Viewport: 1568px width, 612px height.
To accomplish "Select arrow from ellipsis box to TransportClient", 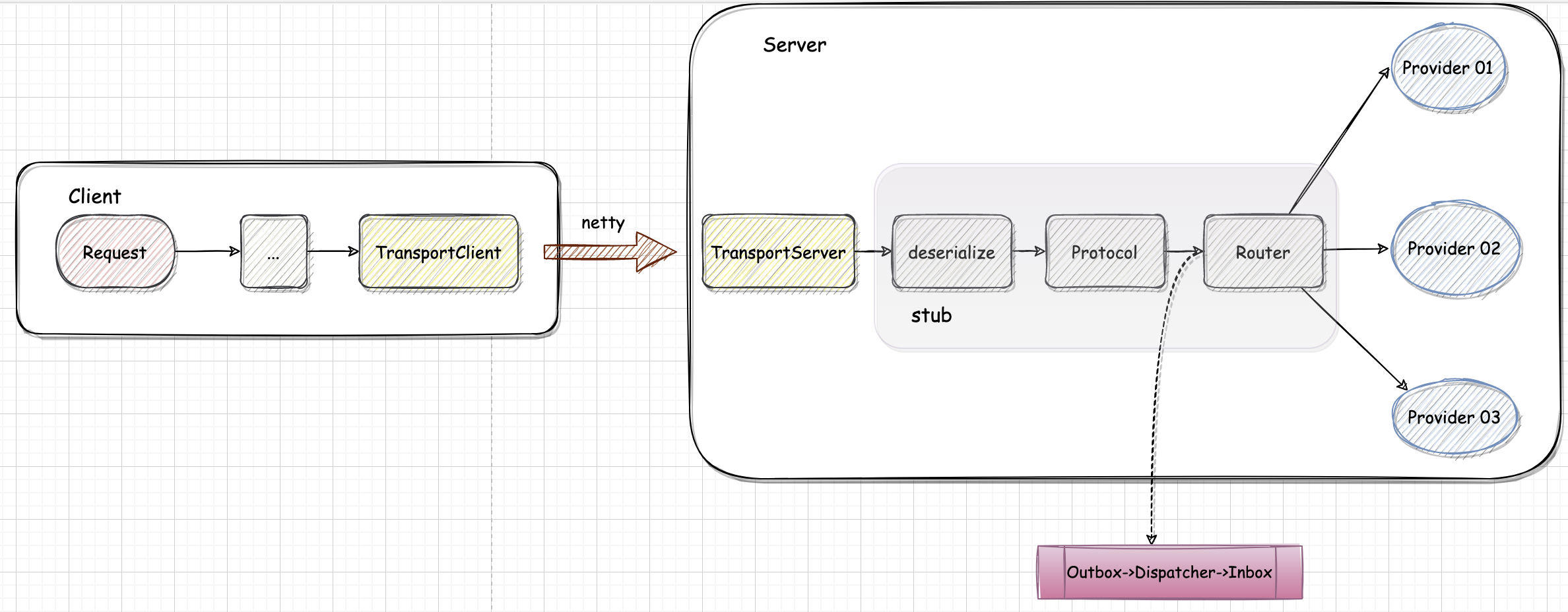I will tap(333, 251).
